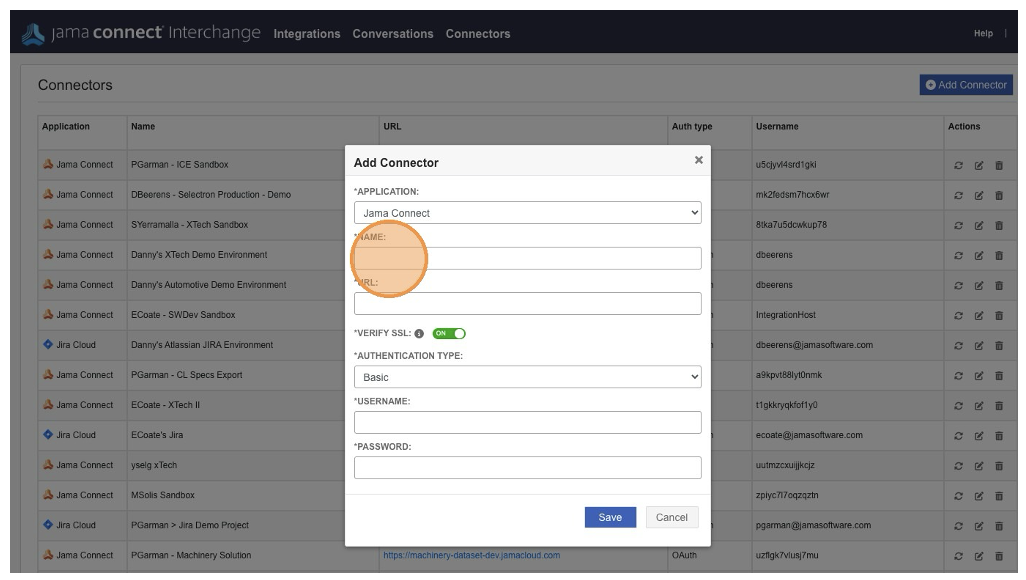Edit Danny's Automotive Demo Environment connector

pyautogui.click(x=979, y=285)
